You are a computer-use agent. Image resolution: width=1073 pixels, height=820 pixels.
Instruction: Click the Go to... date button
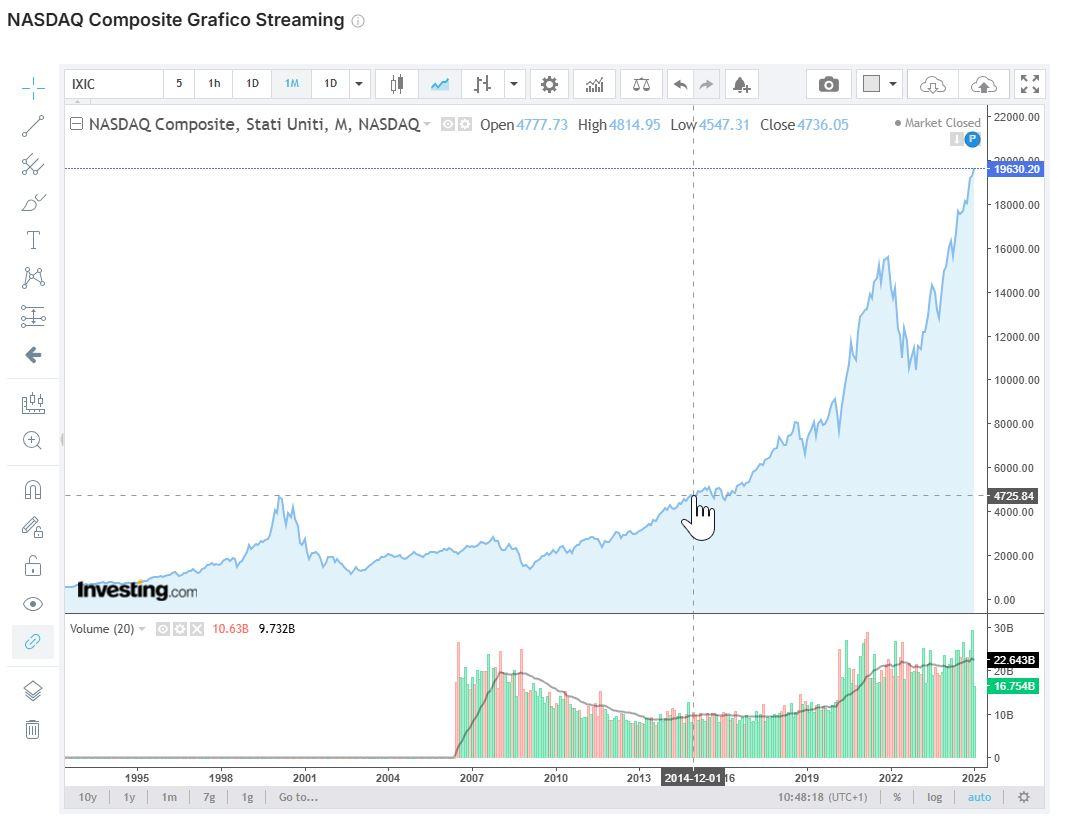[x=298, y=797]
